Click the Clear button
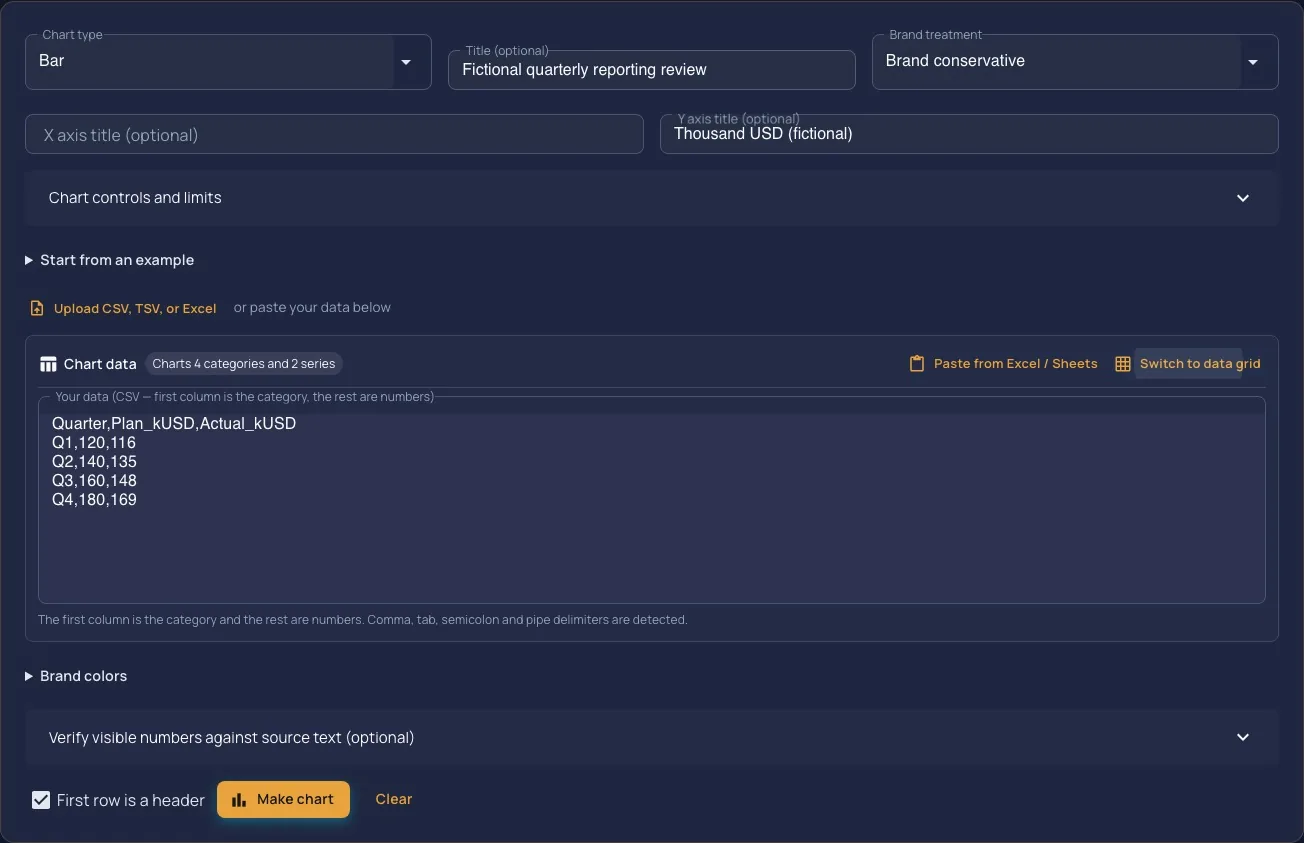This screenshot has width=1304, height=843. [394, 799]
